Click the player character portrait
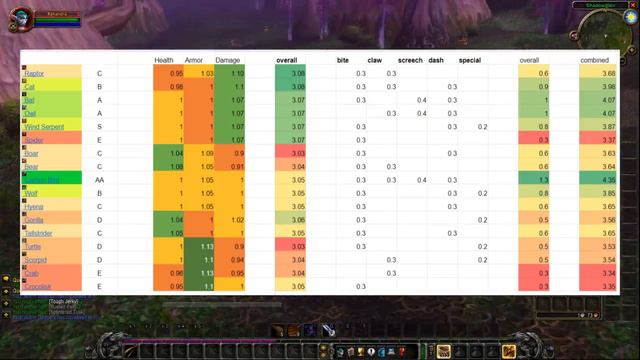 tap(20, 20)
